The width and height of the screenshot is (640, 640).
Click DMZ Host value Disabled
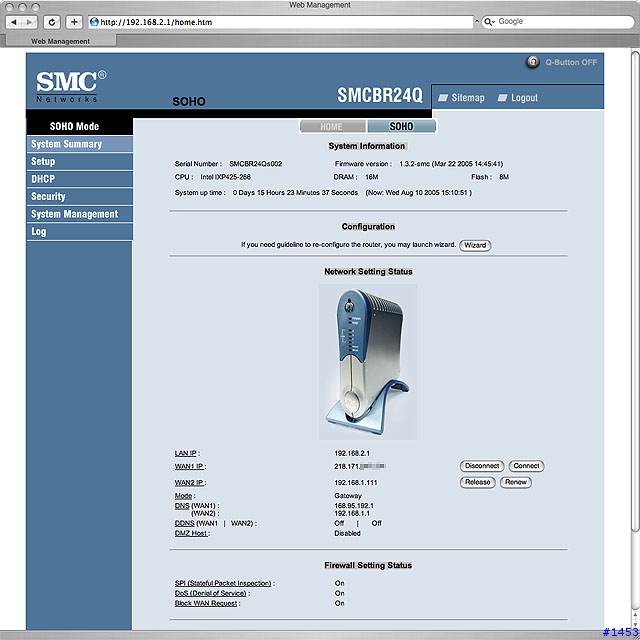pyautogui.click(x=347, y=533)
